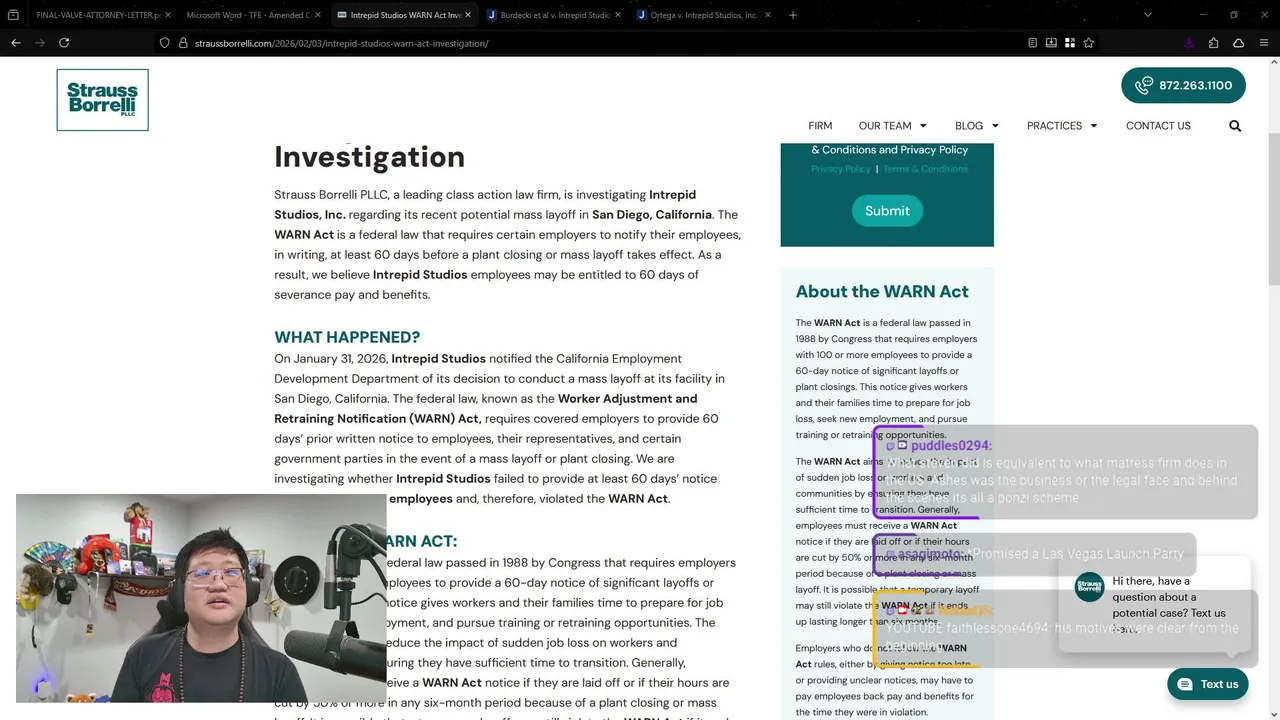Screen dimensions: 1280x720
Task: Open the FIRM menu item
Action: click(x=820, y=126)
